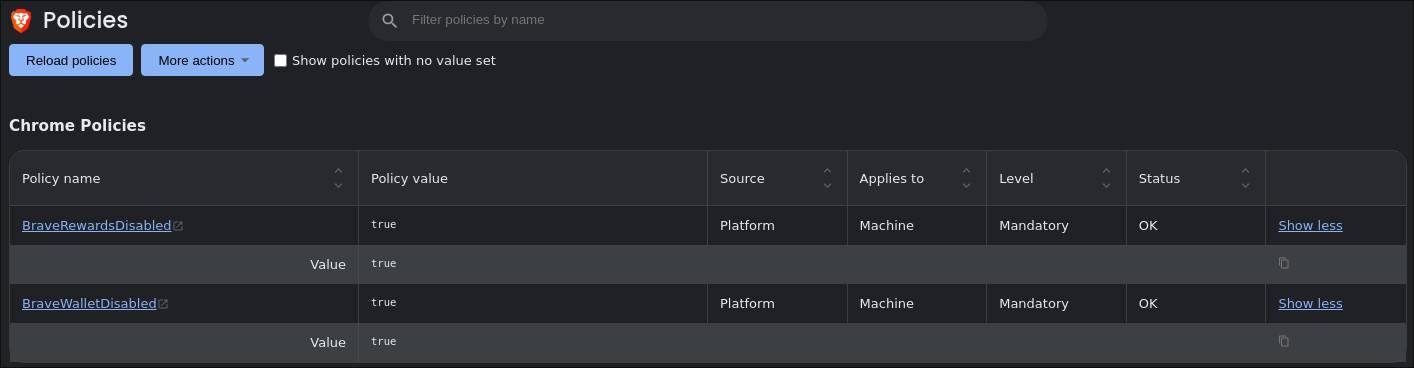This screenshot has width=1414, height=368.
Task: Click expanded true value under BraveWalletDisabled
Action: 384,342
